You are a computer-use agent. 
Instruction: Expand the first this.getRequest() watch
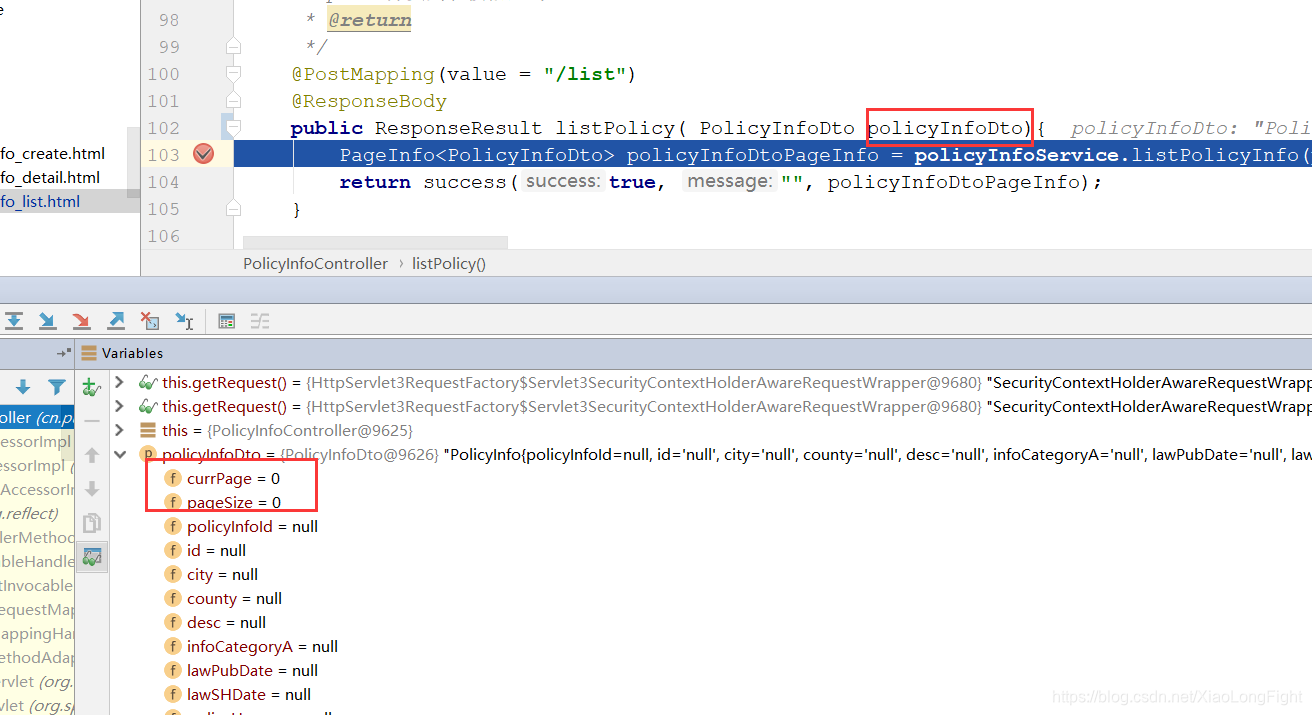click(x=119, y=383)
